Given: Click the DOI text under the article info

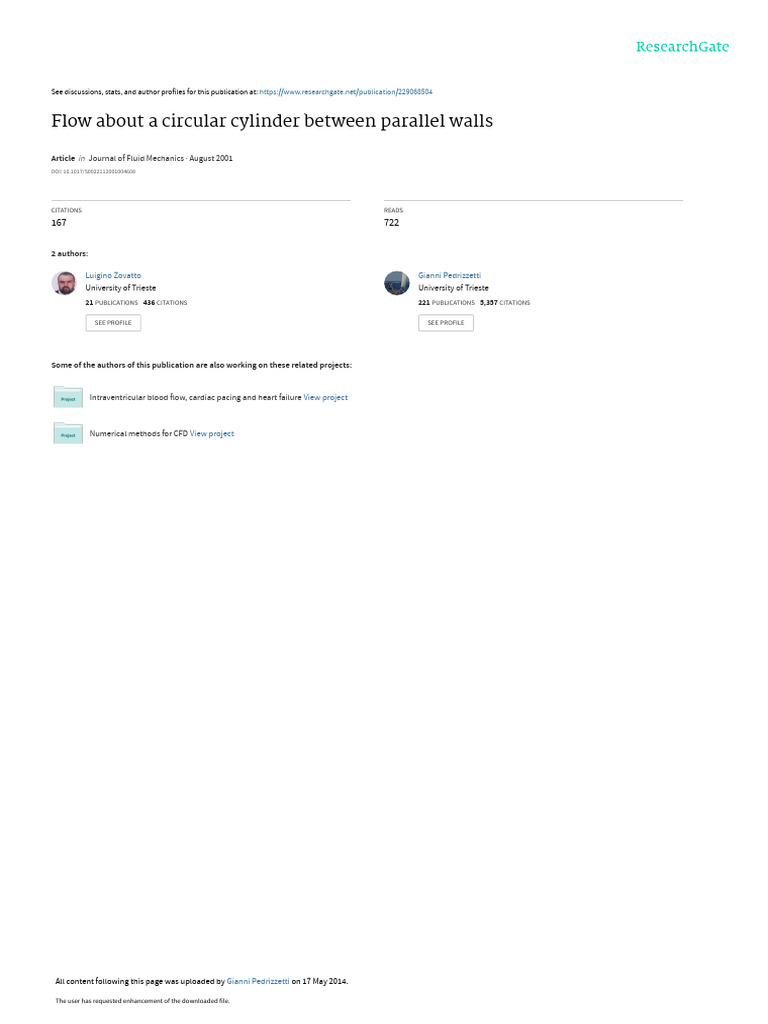Looking at the screenshot, I should [93, 172].
